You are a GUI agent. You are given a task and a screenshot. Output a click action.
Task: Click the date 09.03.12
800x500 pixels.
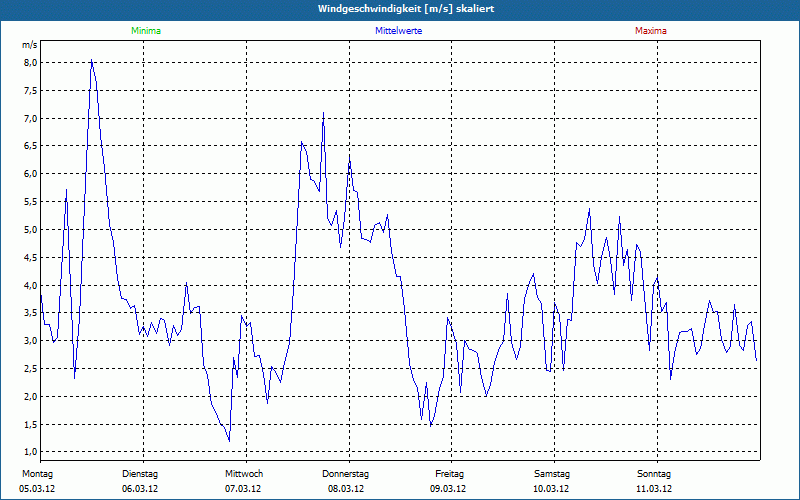pyautogui.click(x=448, y=489)
